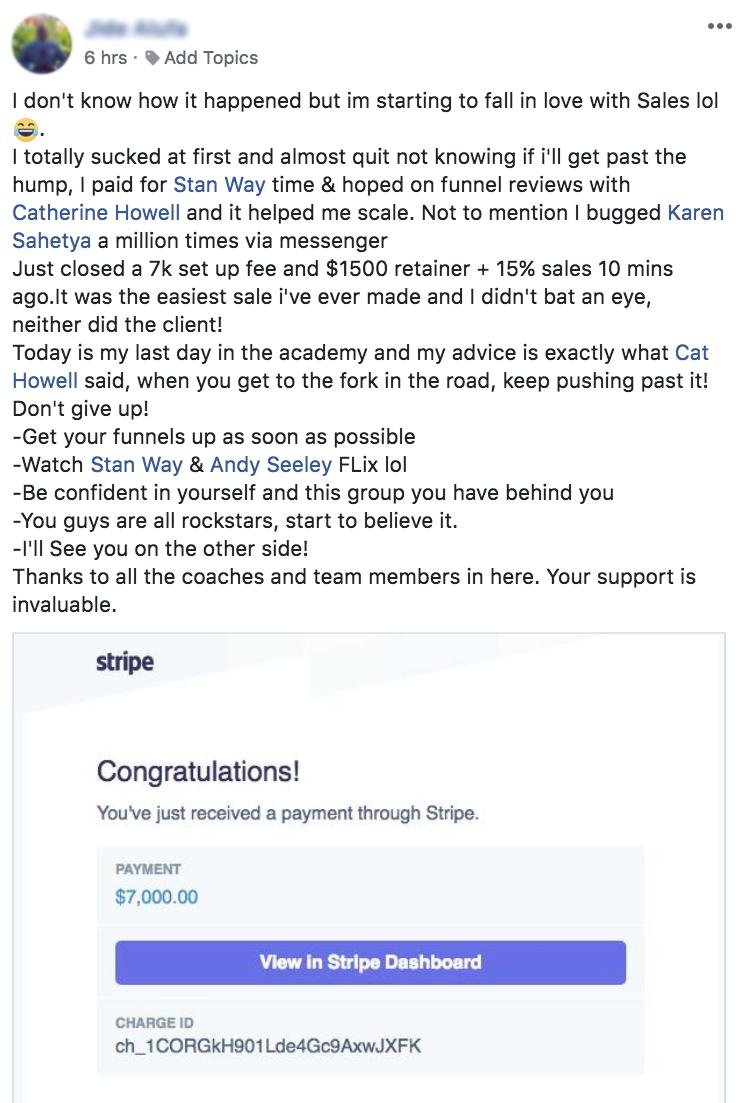Open Stan Way link in 'Watch' line
Image resolution: width=744 pixels, height=1103 pixels.
[x=136, y=465]
